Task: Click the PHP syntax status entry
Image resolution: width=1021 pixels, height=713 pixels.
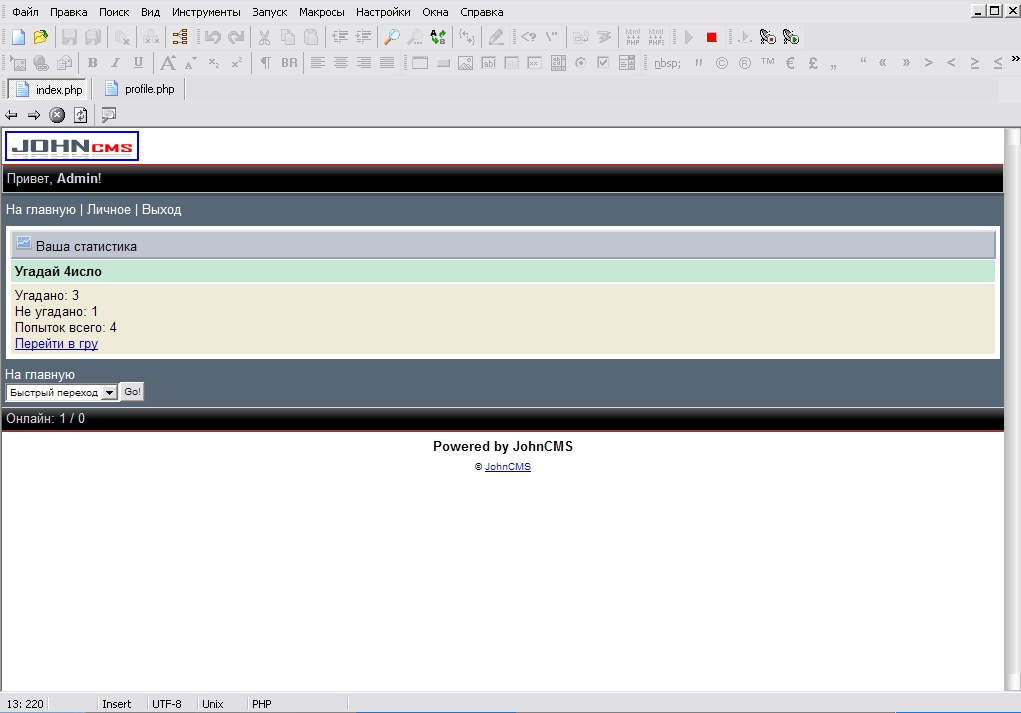Action: pos(262,704)
